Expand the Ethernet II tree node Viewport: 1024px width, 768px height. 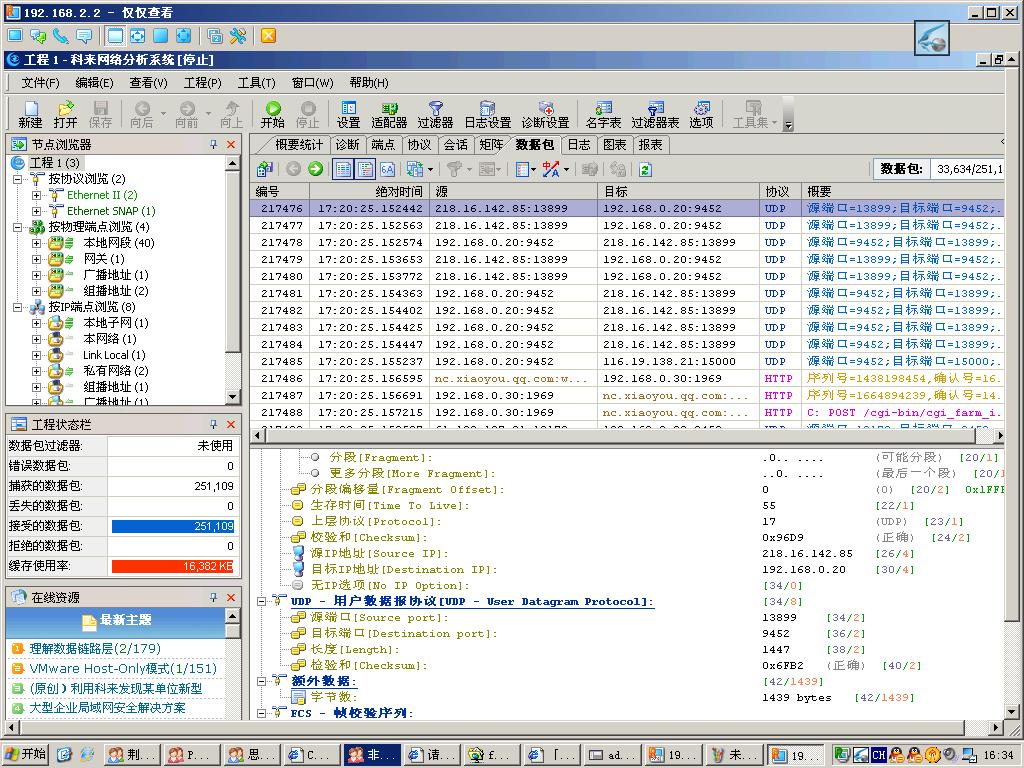click(x=37, y=195)
